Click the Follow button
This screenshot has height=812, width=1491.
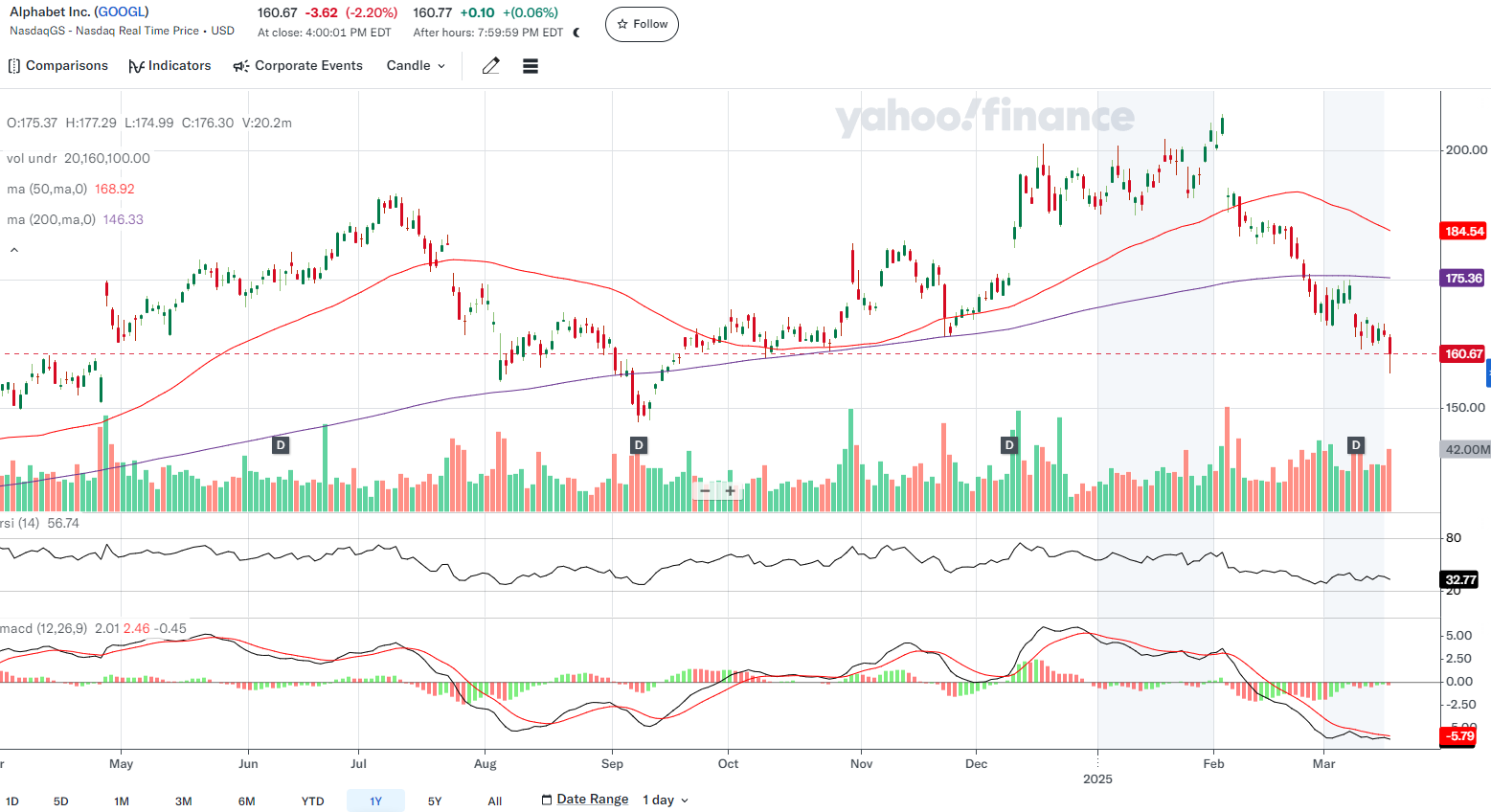(x=642, y=24)
